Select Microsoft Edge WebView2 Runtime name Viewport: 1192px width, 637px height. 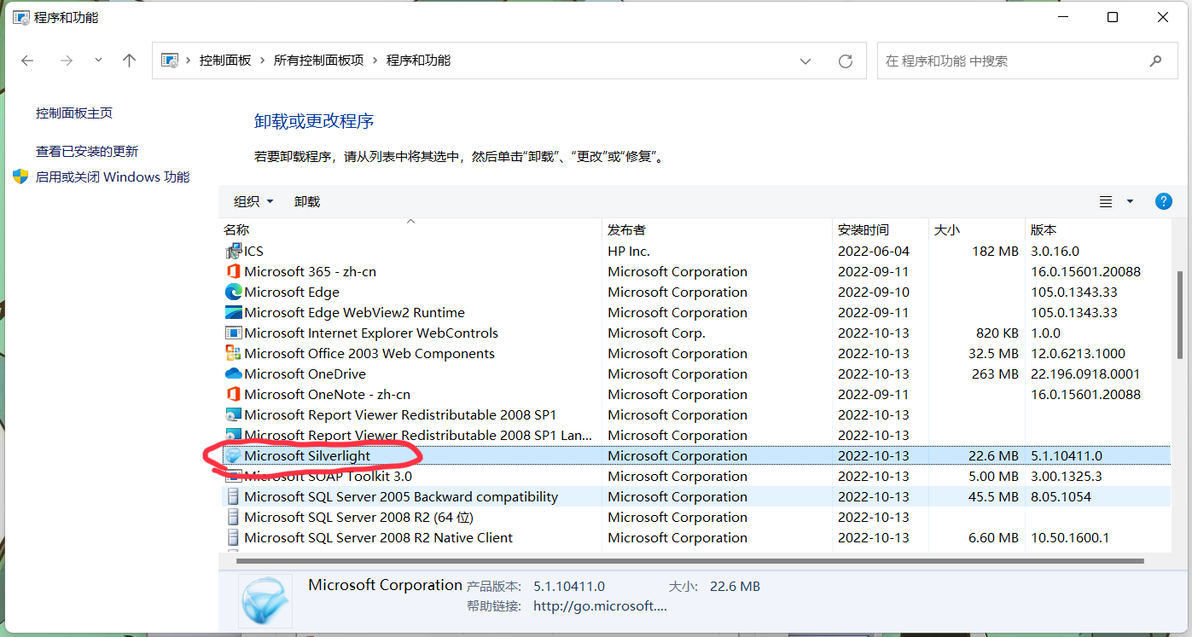[354, 312]
